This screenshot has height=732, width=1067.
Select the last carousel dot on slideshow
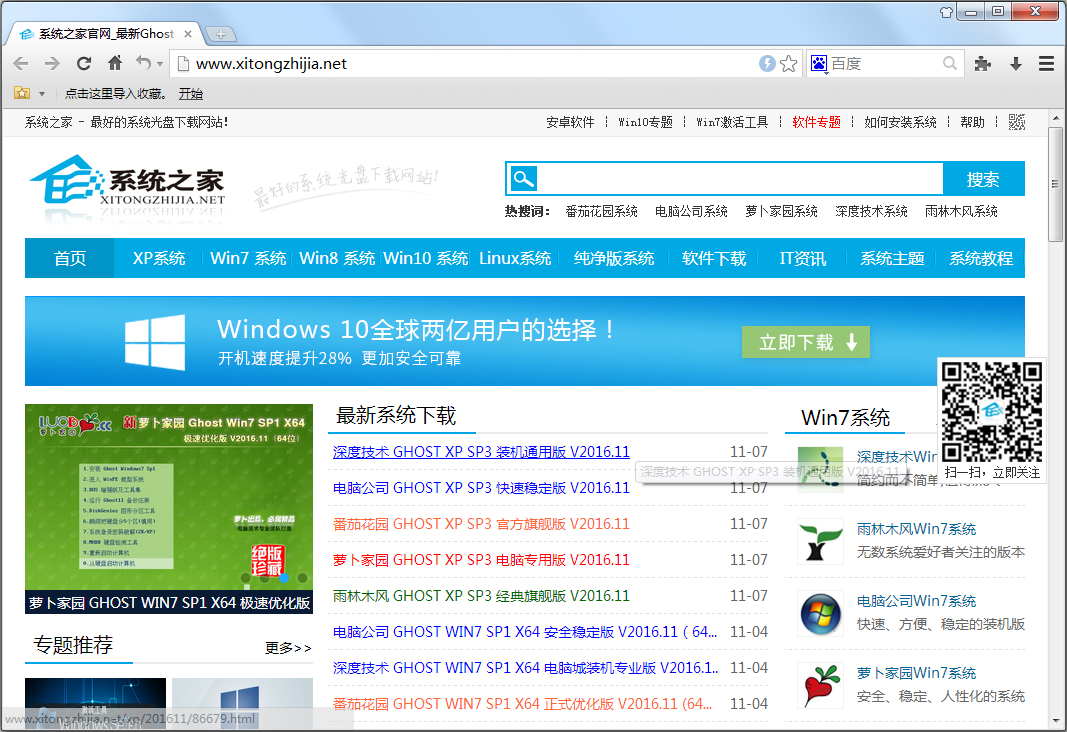coord(302,577)
